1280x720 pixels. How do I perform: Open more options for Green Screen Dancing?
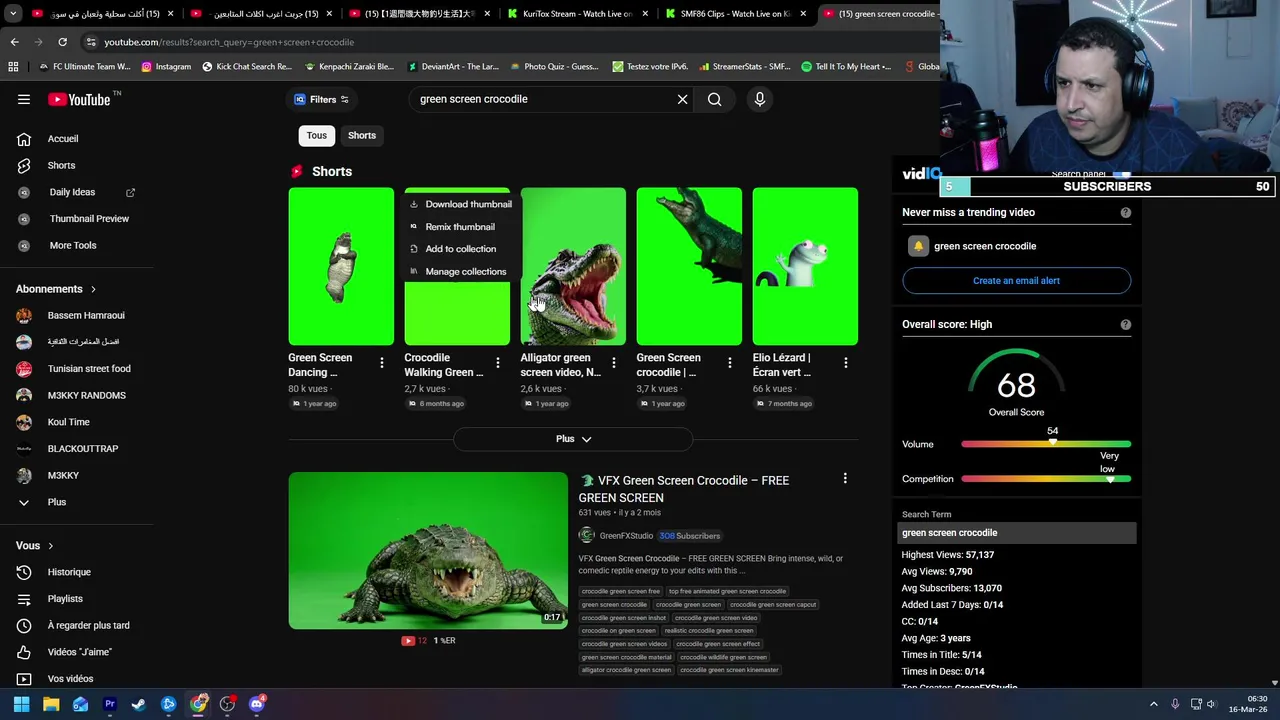(382, 363)
